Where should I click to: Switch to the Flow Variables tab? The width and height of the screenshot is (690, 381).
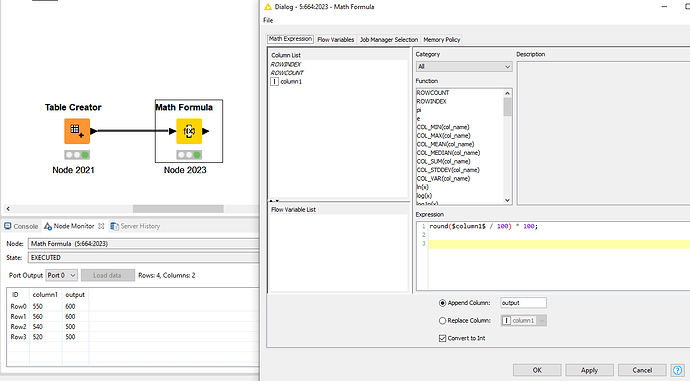[335, 40]
